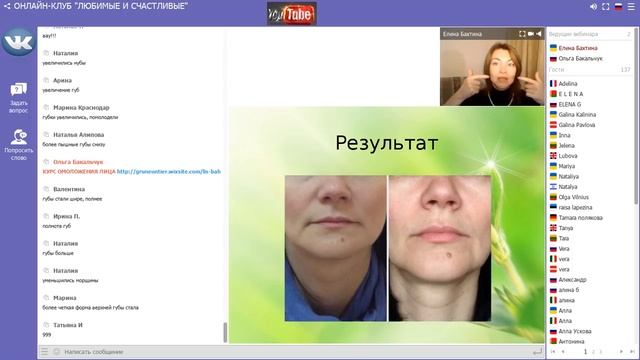Open the hamburger menu in the top bar

(x=631, y=7)
